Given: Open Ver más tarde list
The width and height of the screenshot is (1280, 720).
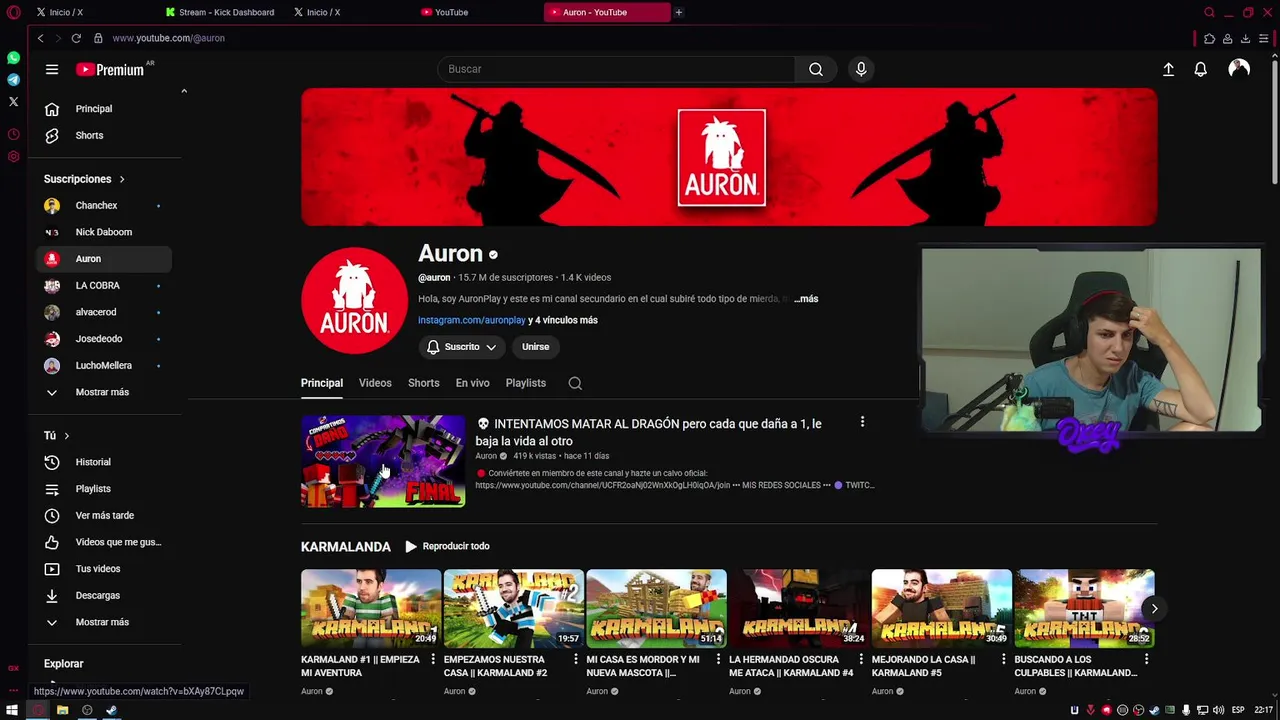Looking at the screenshot, I should pyautogui.click(x=104, y=515).
